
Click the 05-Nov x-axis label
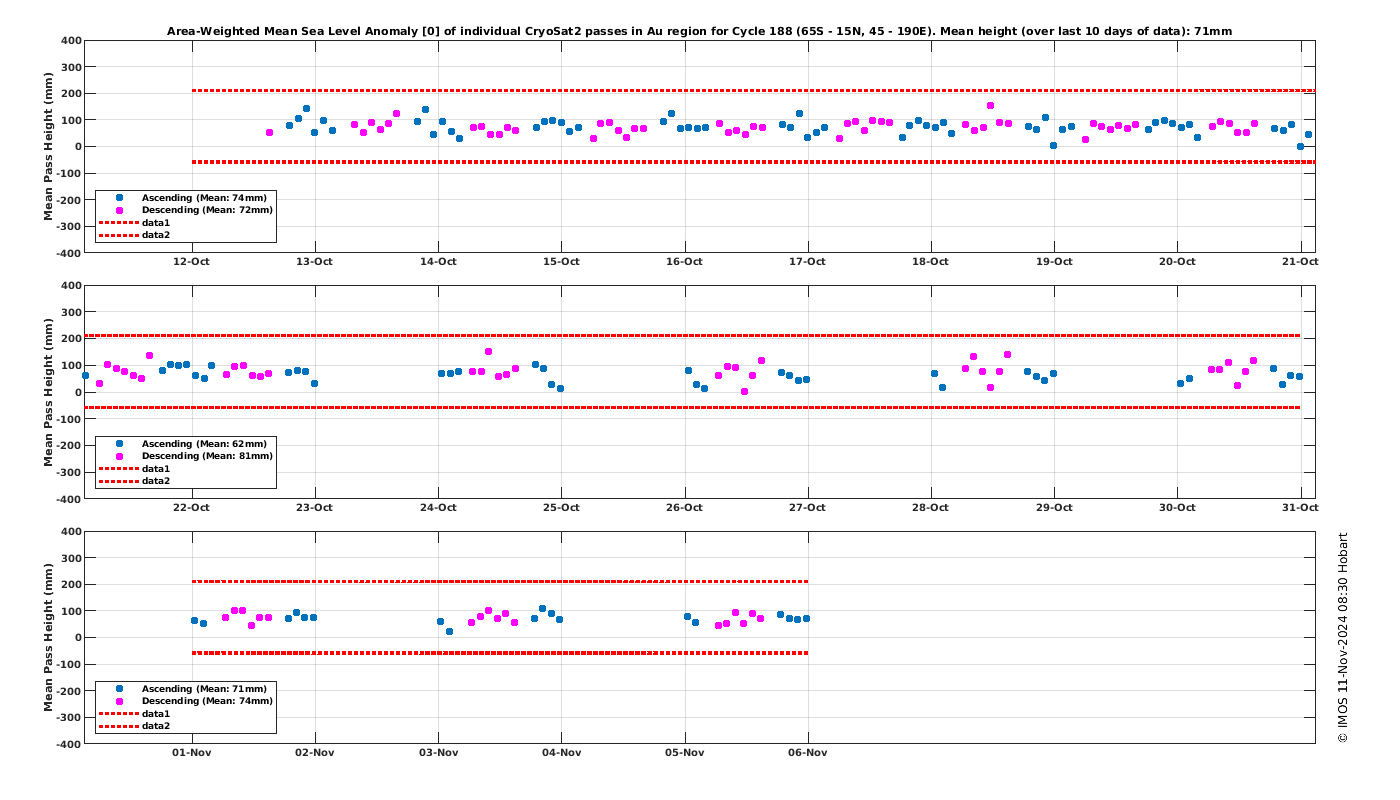[x=685, y=753]
